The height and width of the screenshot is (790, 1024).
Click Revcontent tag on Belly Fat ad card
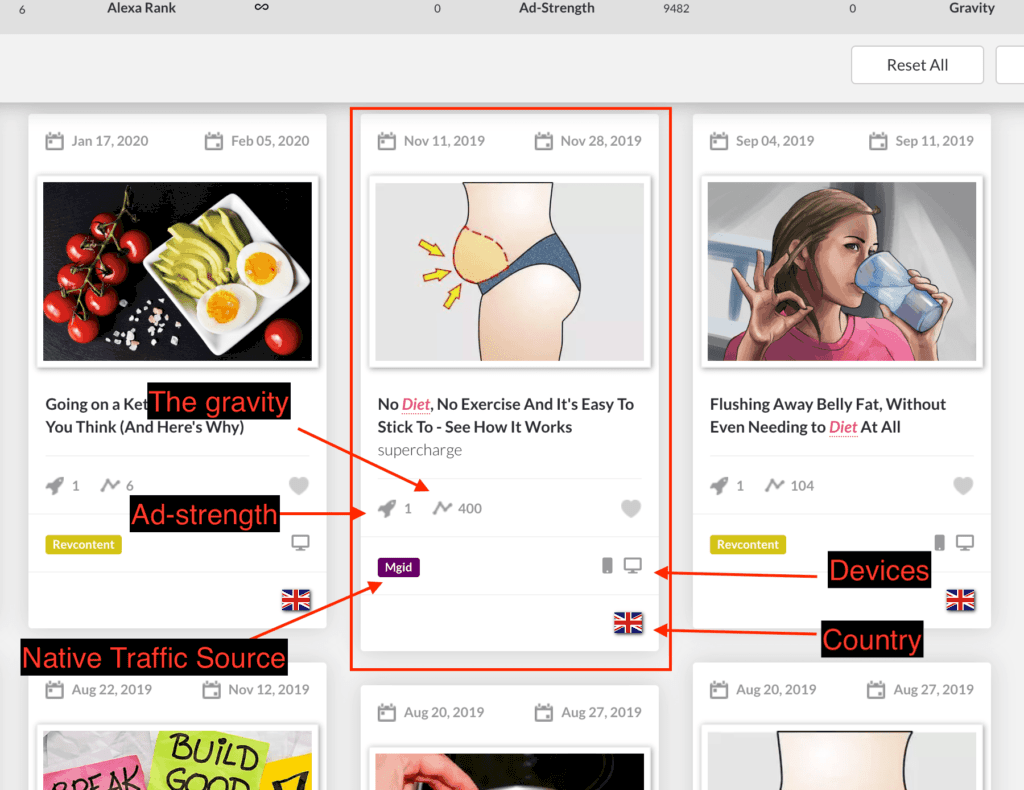748,545
